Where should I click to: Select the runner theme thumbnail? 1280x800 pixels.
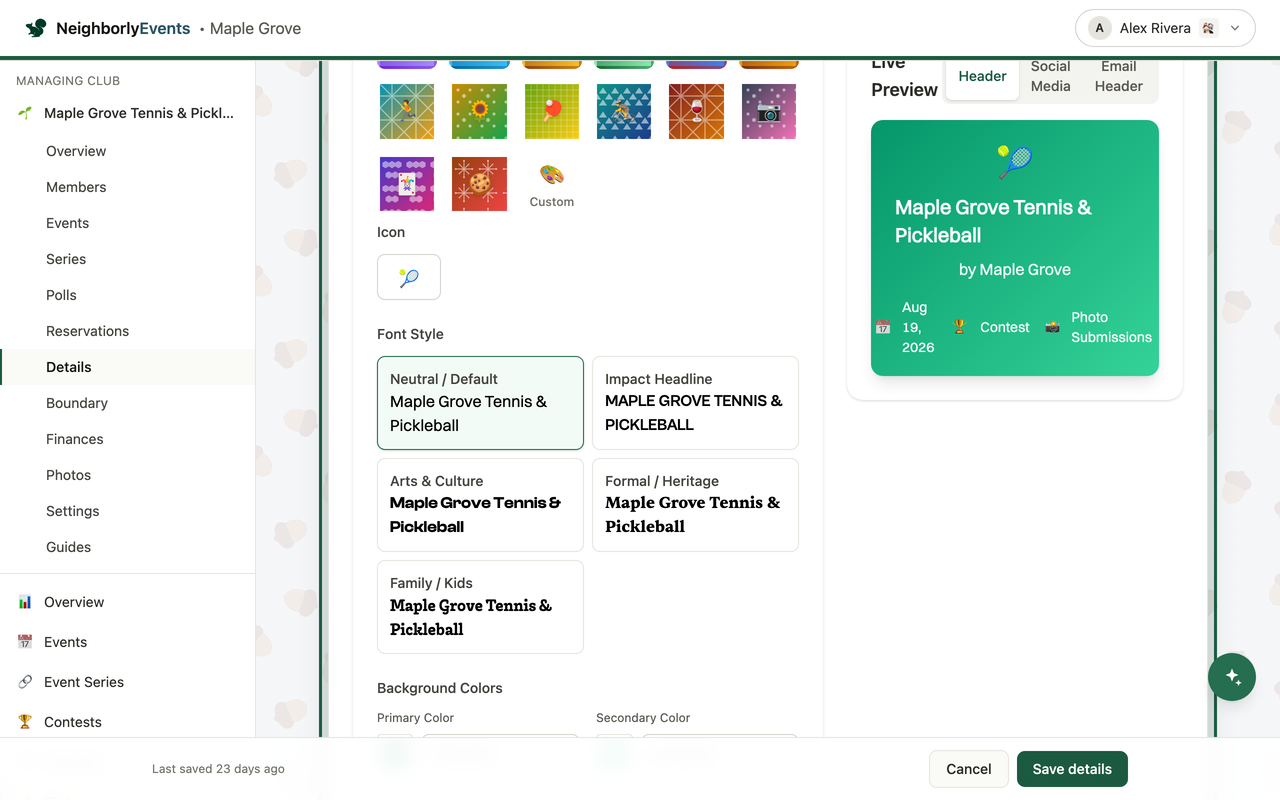click(407, 111)
